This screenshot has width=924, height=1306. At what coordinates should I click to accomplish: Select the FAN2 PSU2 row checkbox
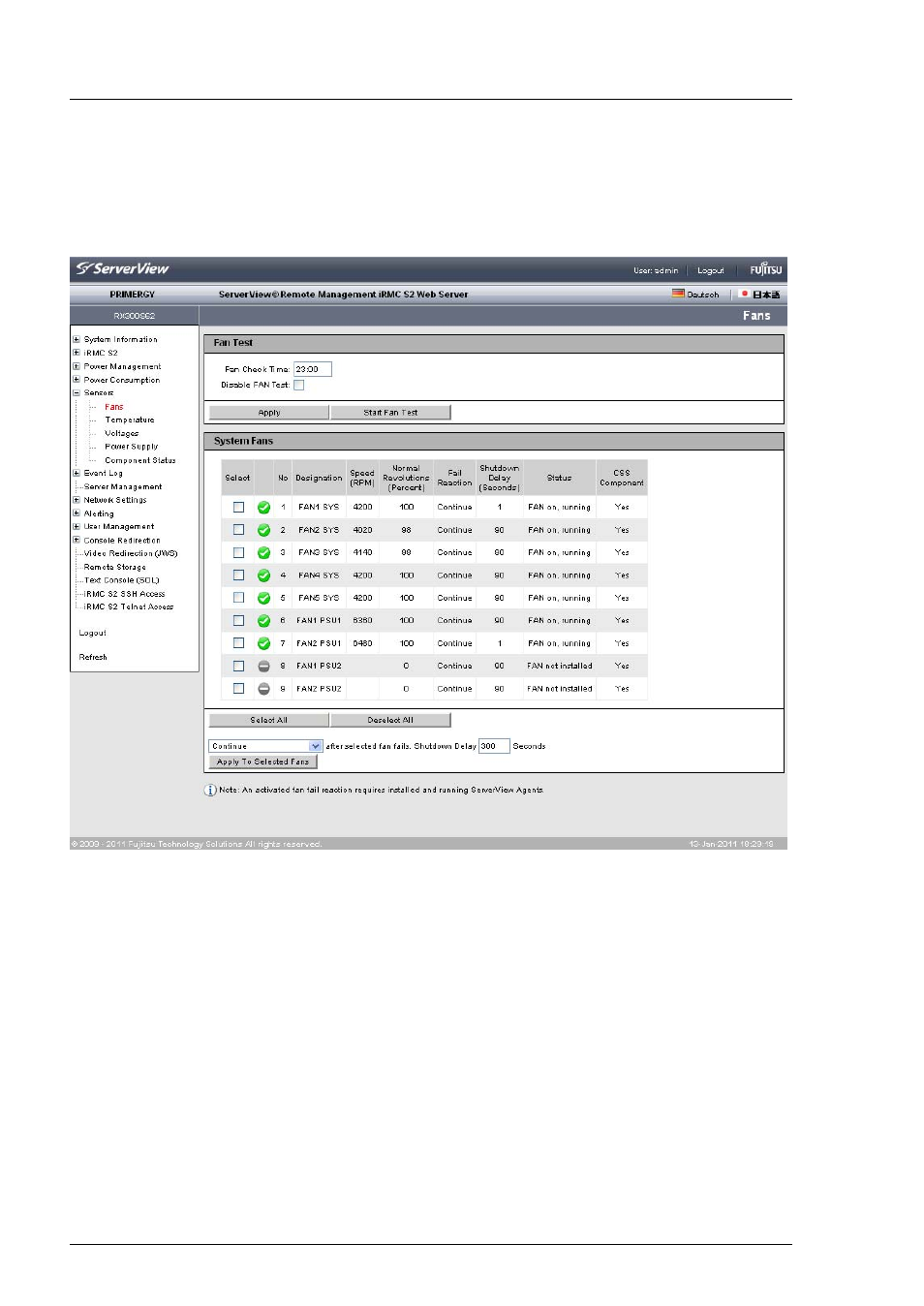(x=238, y=689)
